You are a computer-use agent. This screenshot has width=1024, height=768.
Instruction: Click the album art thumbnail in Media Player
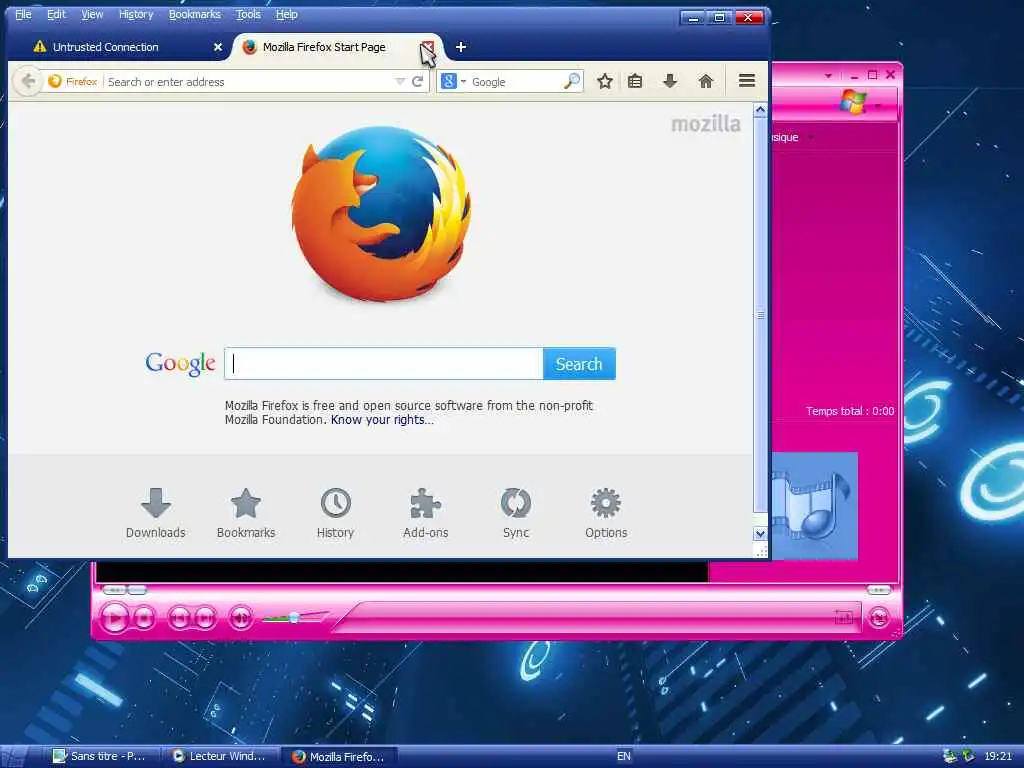[x=814, y=506]
